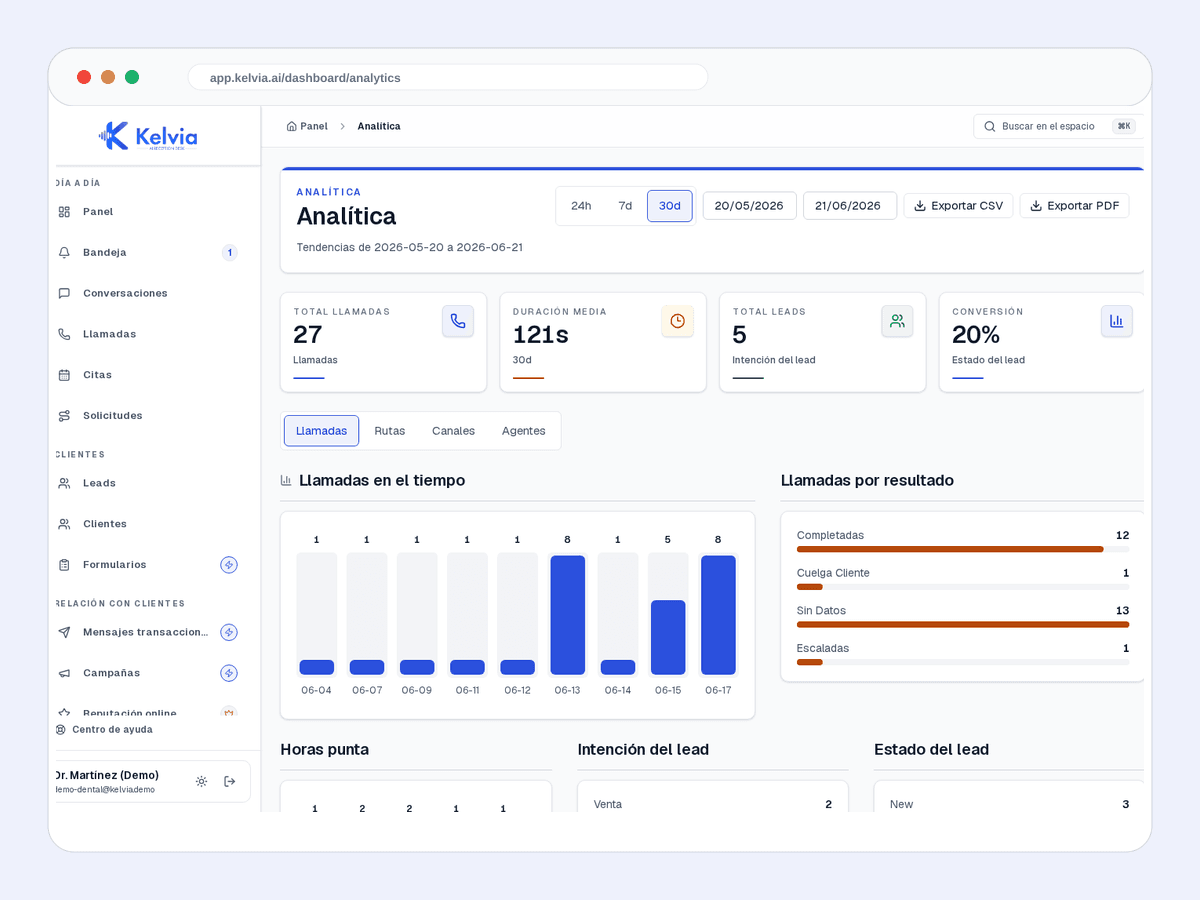The width and height of the screenshot is (1200, 900).
Task: Click the 06-13 bar in chart
Action: 568,615
